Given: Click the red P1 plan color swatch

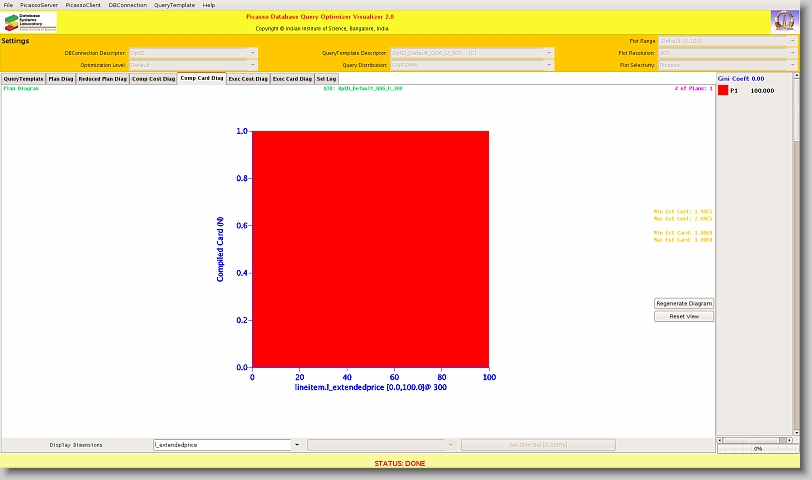Looking at the screenshot, I should click(723, 90).
